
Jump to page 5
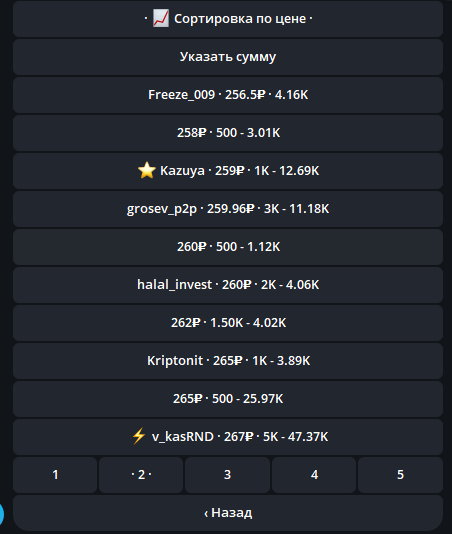click(x=400, y=475)
